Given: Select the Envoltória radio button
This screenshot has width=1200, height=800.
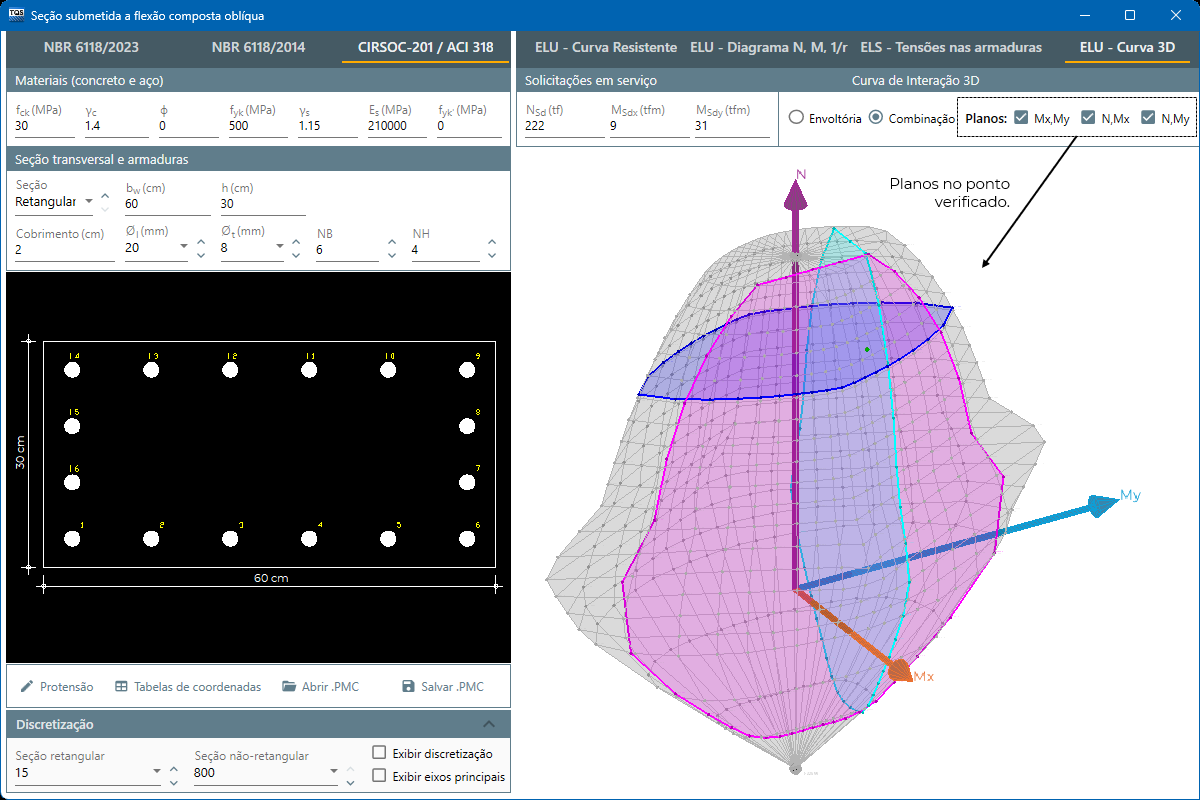Looking at the screenshot, I should [796, 118].
